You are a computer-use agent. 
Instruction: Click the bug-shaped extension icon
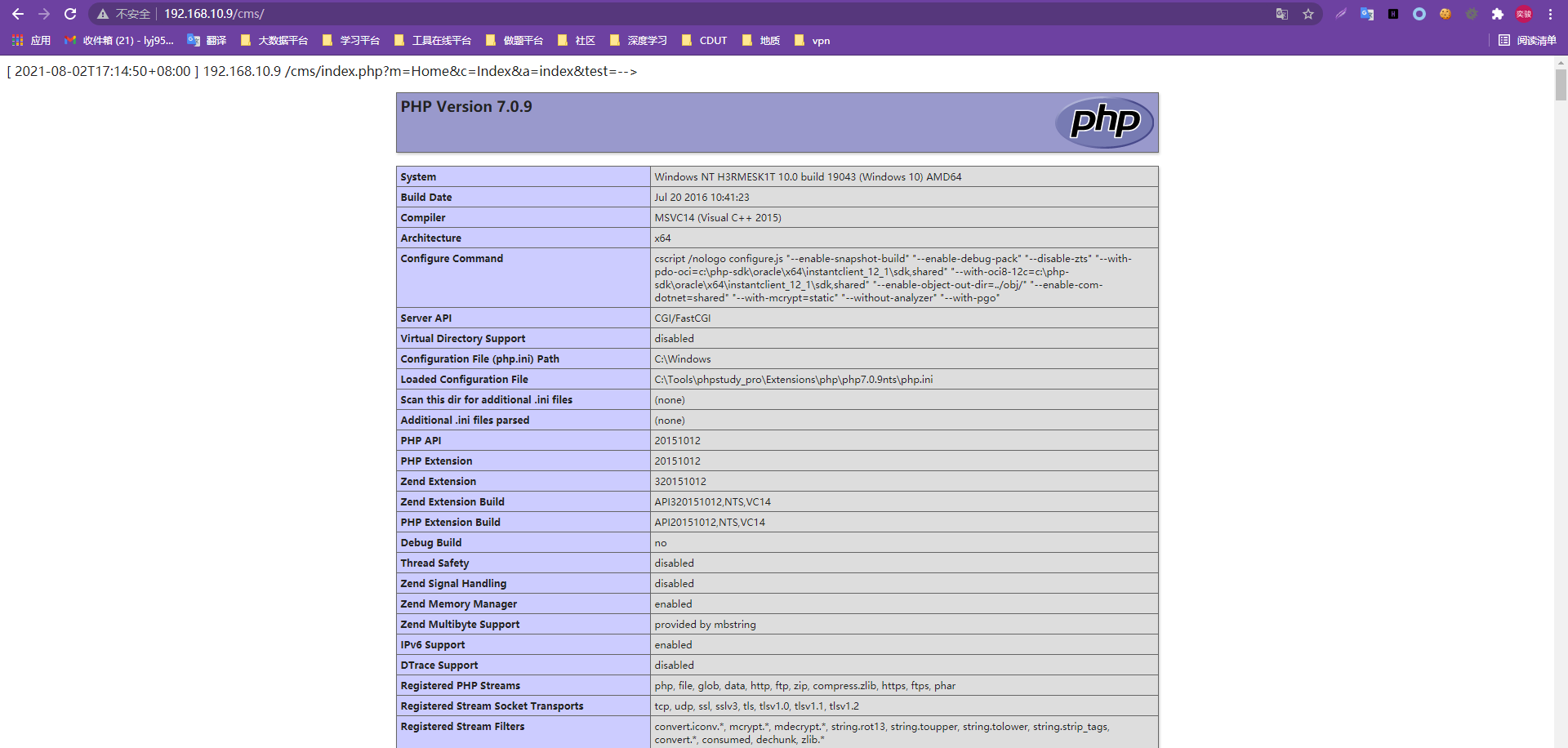point(1472,14)
